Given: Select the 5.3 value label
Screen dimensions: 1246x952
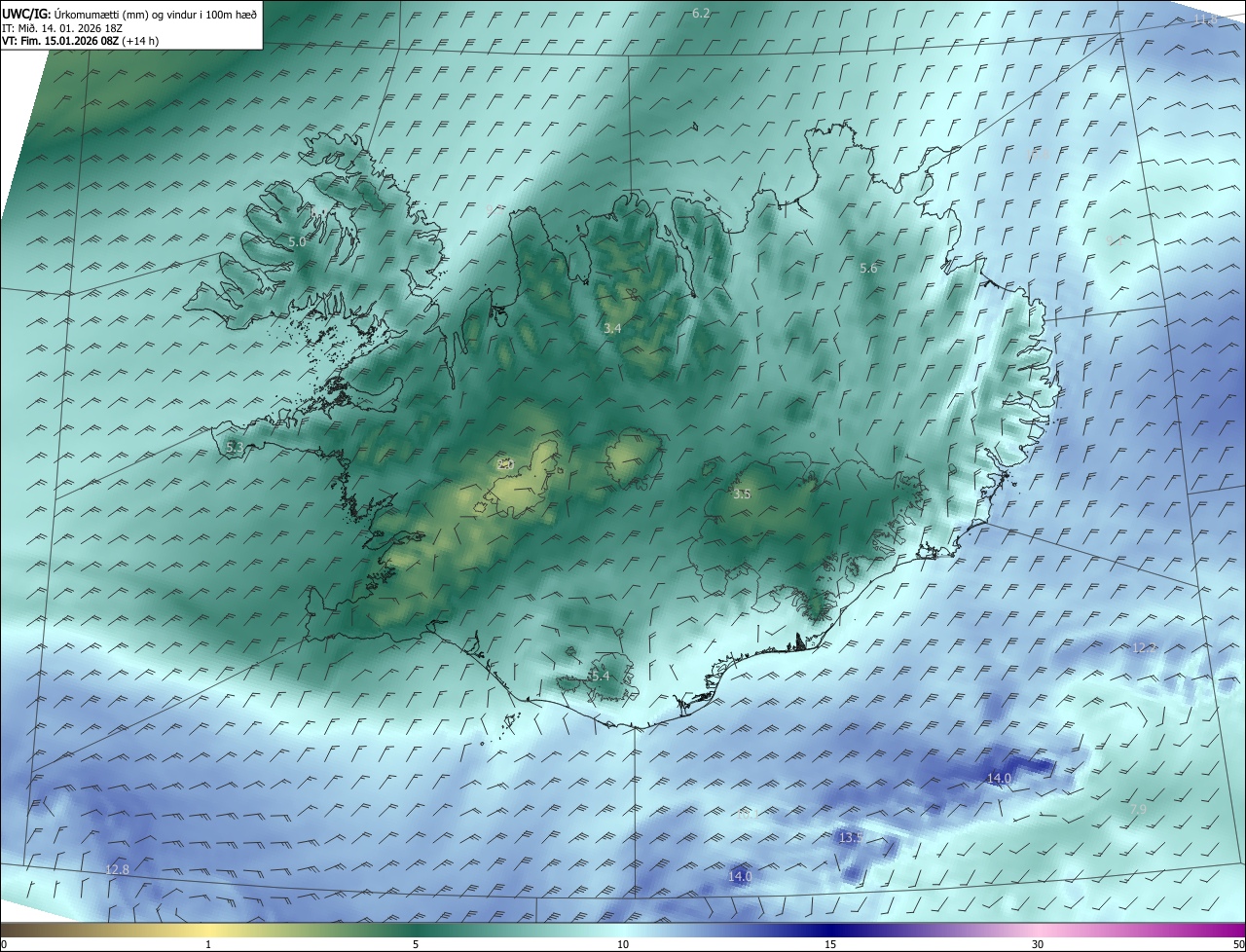Looking at the screenshot, I should pyautogui.click(x=235, y=447).
